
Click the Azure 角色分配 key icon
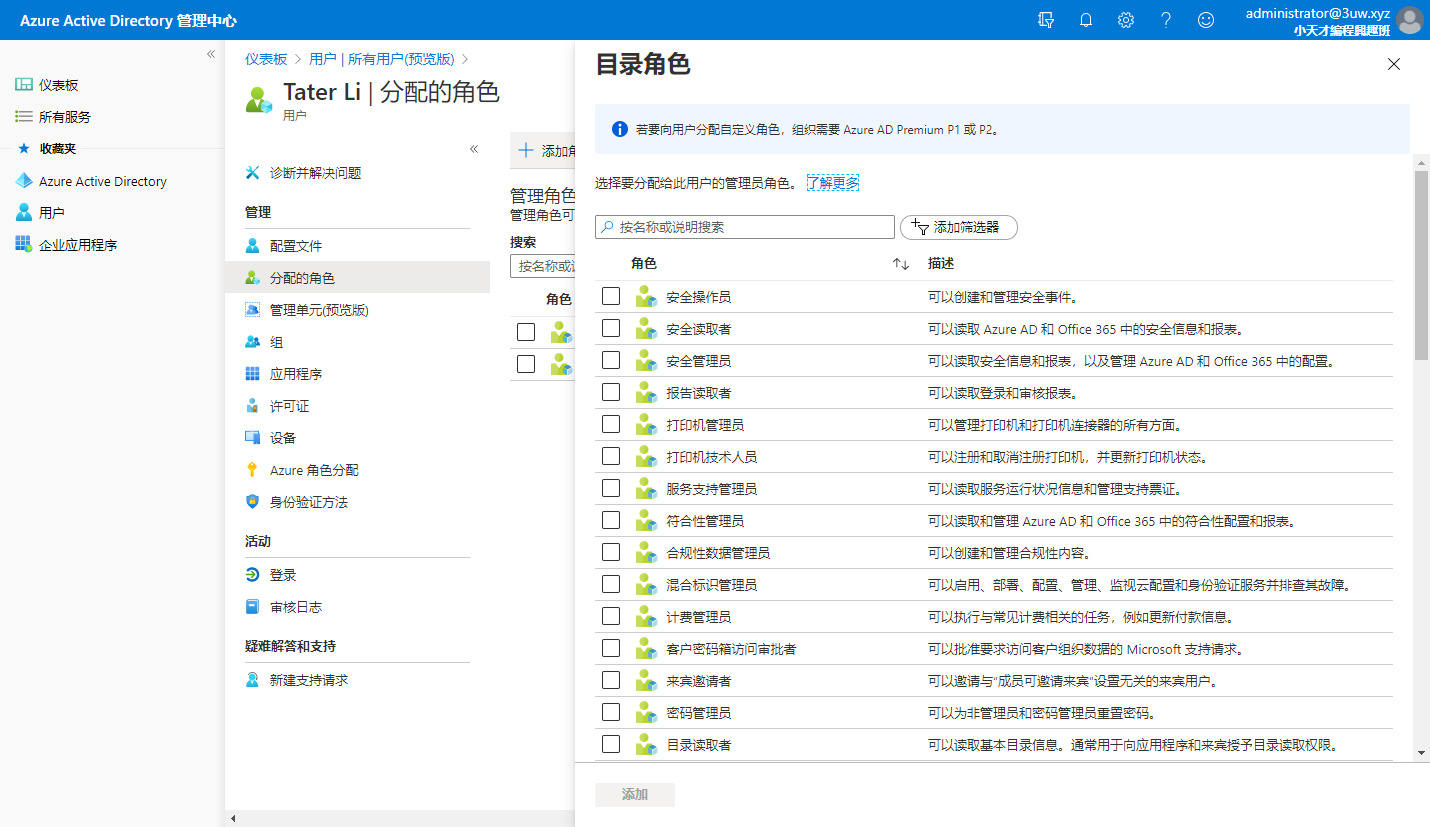(x=252, y=470)
